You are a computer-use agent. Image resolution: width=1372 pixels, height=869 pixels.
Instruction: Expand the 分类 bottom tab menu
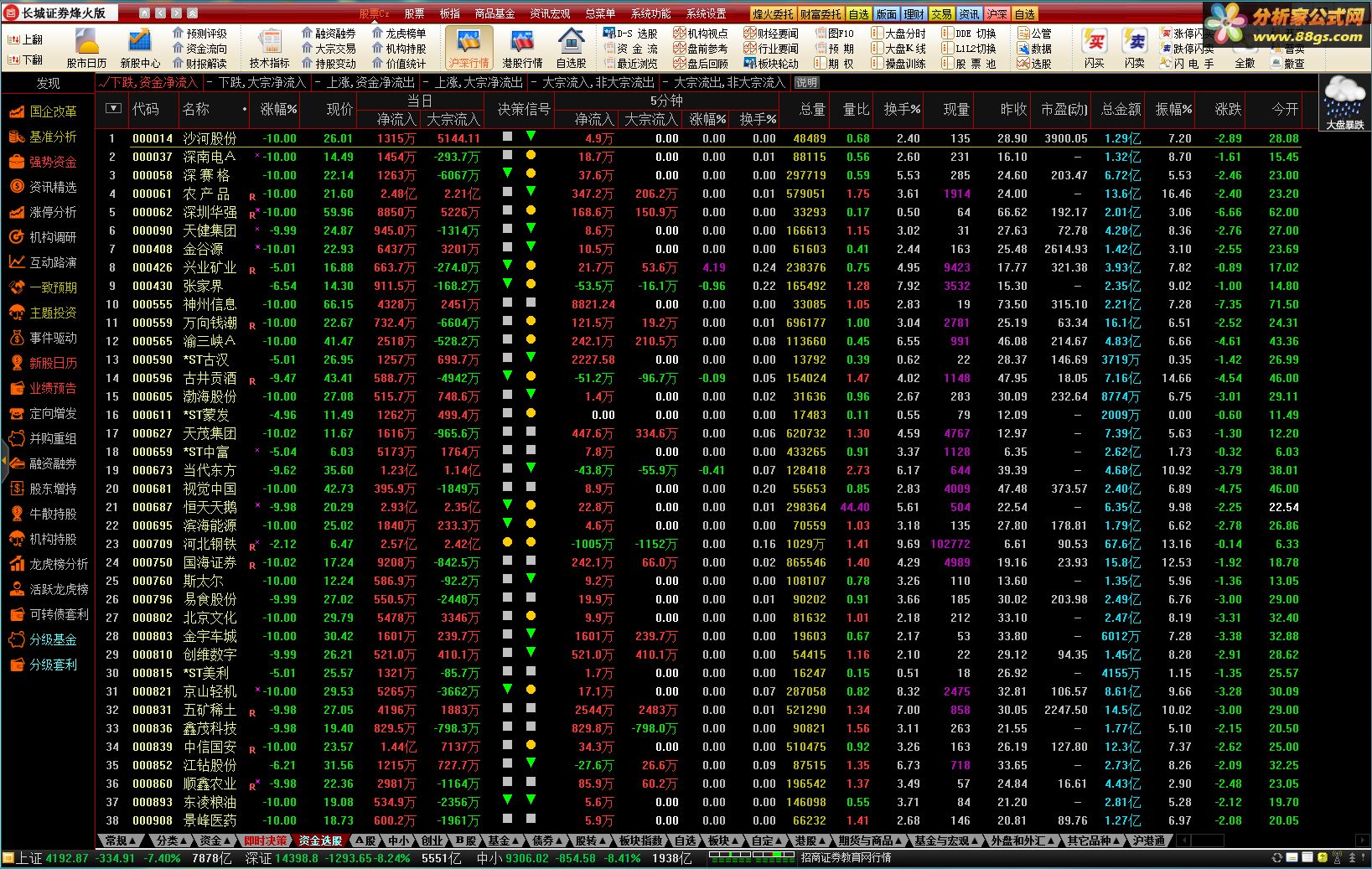pyautogui.click(x=172, y=841)
